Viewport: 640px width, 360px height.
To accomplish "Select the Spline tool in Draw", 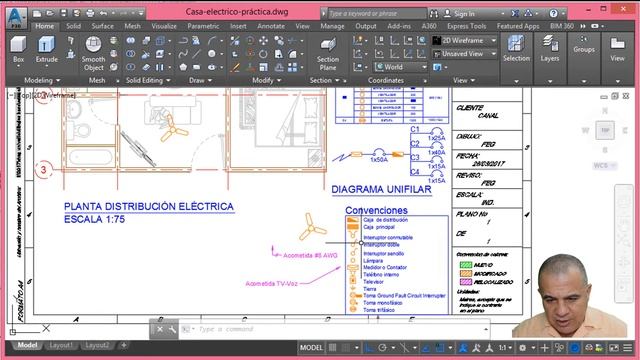I will click(x=183, y=53).
